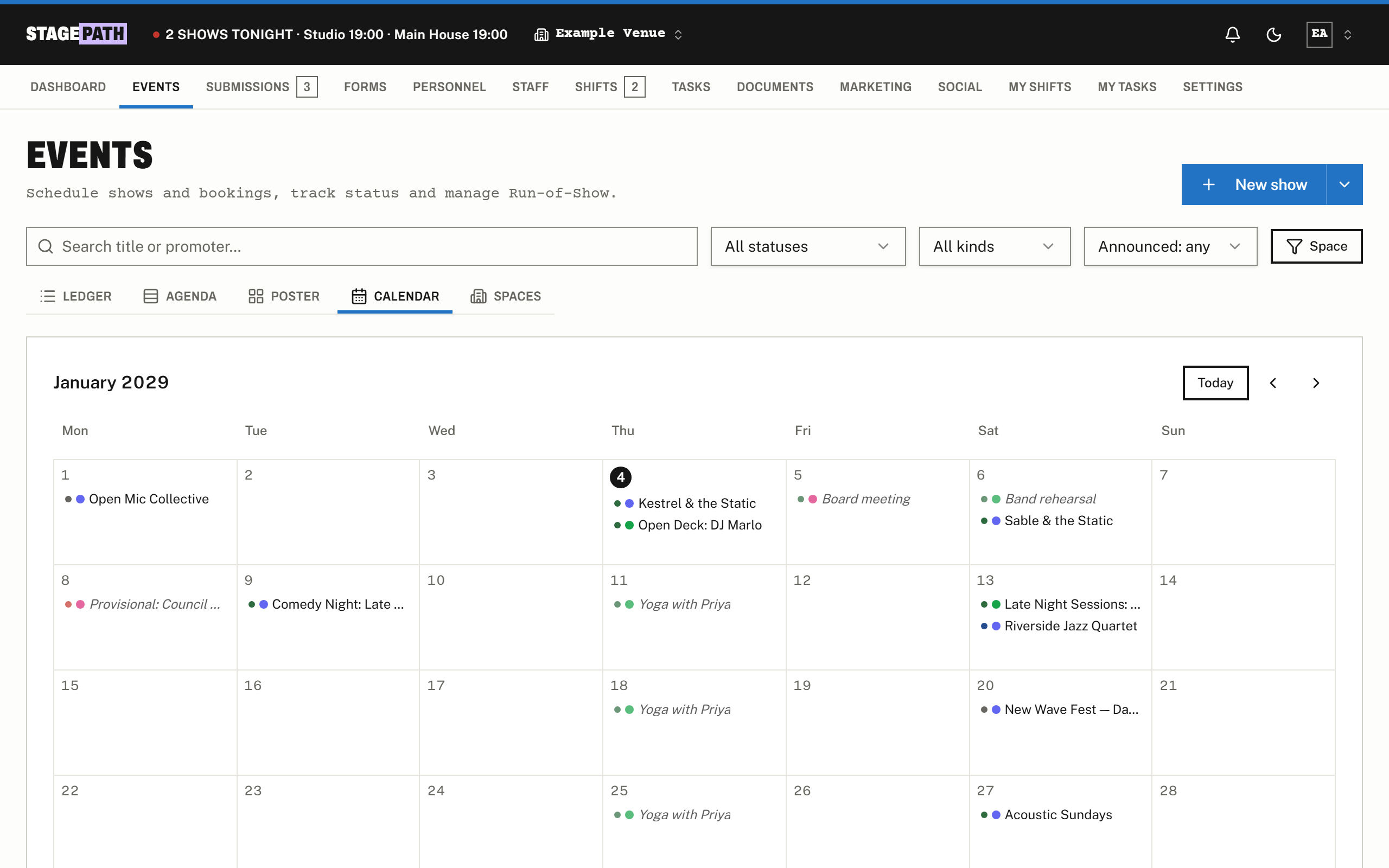
Task: Open the Example Venue selector
Action: point(608,34)
